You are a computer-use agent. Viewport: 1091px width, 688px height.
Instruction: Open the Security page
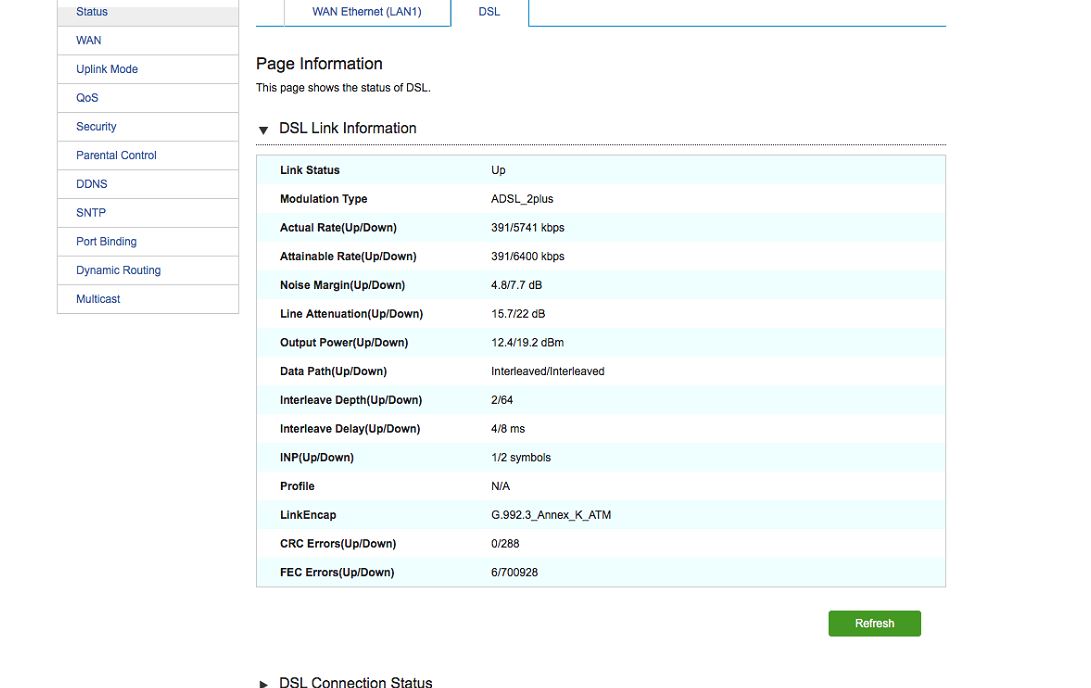pos(96,127)
